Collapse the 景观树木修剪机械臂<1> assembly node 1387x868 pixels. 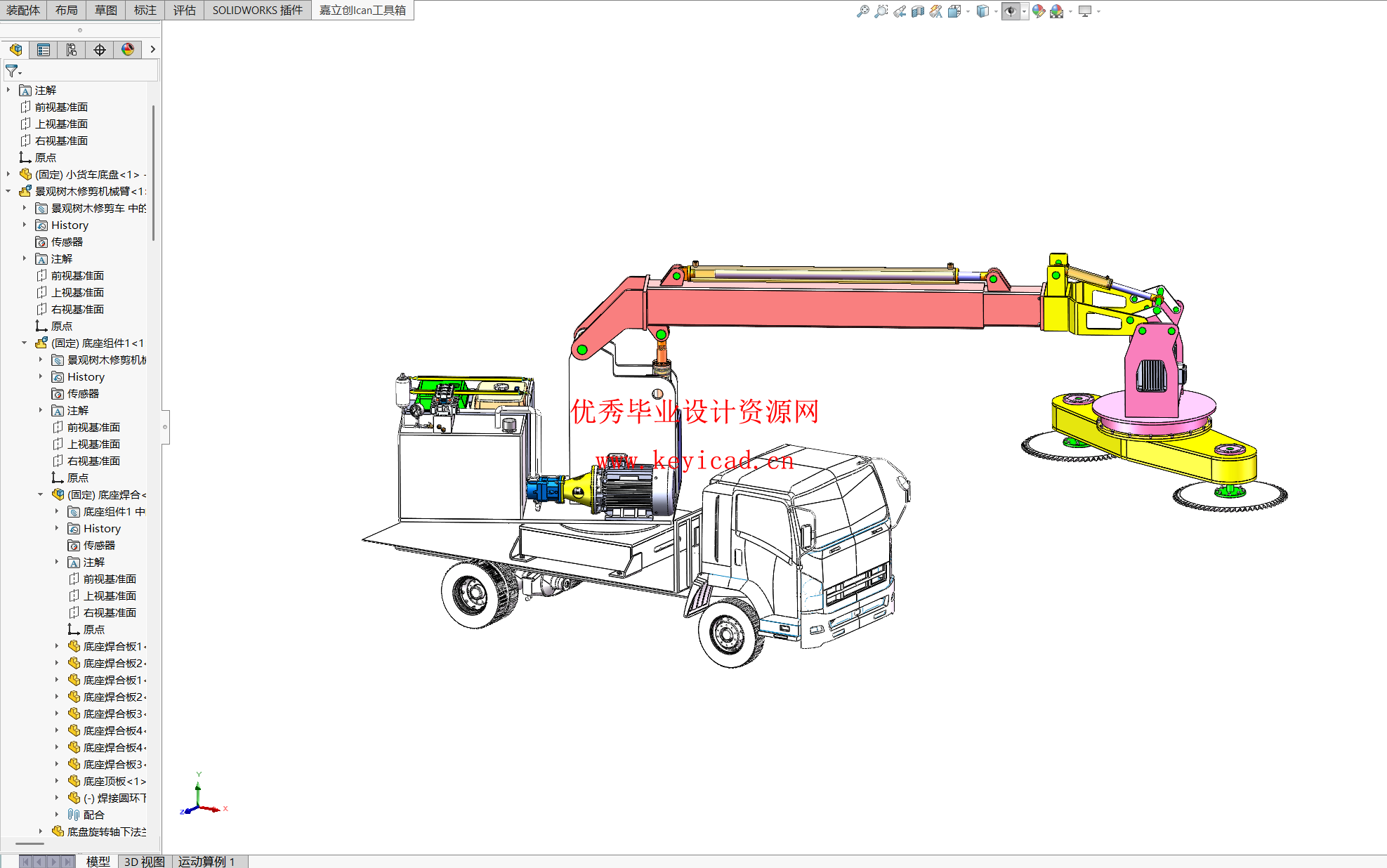point(8,191)
